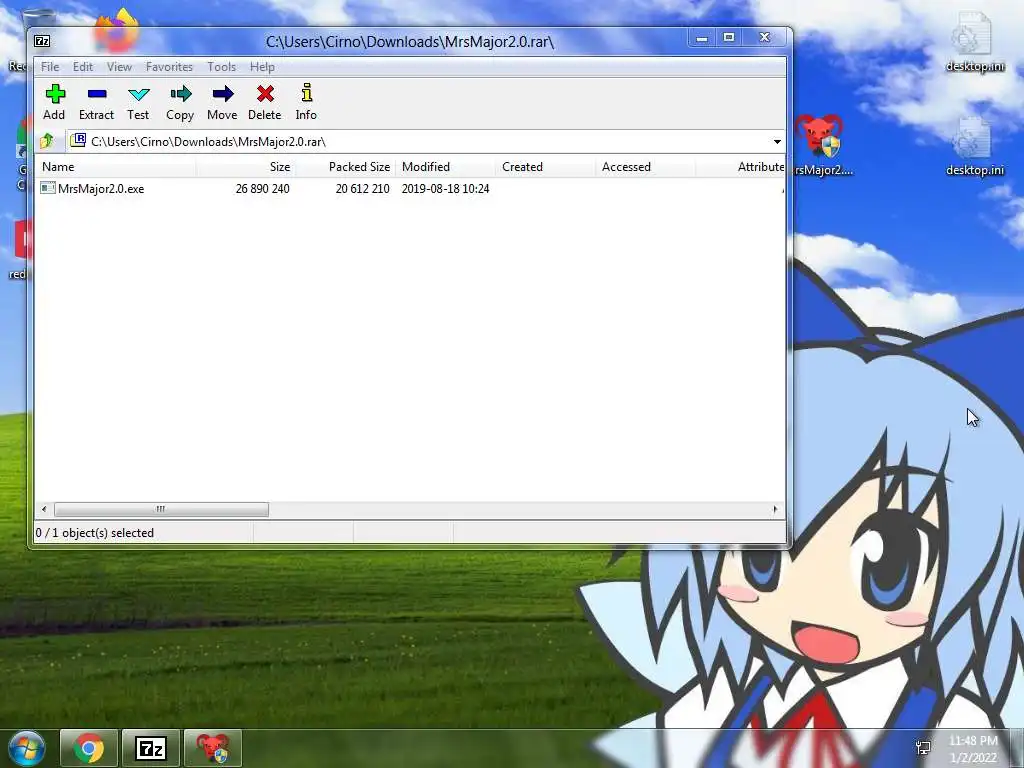Screen dimensions: 1024x768
Task: Close the 7-Zip window
Action: (x=765, y=38)
